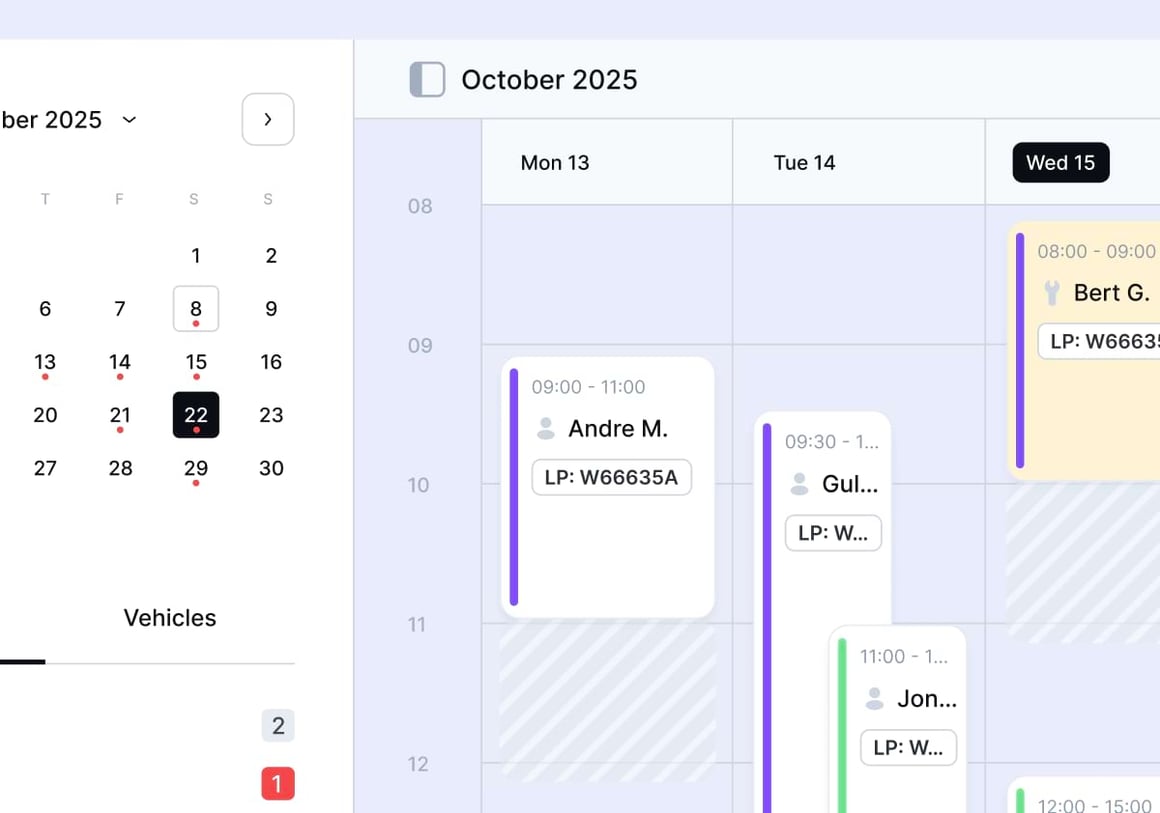Click the LP: W66635A plate tag on Andre's booking
The height and width of the screenshot is (813, 1160).
pos(611,478)
